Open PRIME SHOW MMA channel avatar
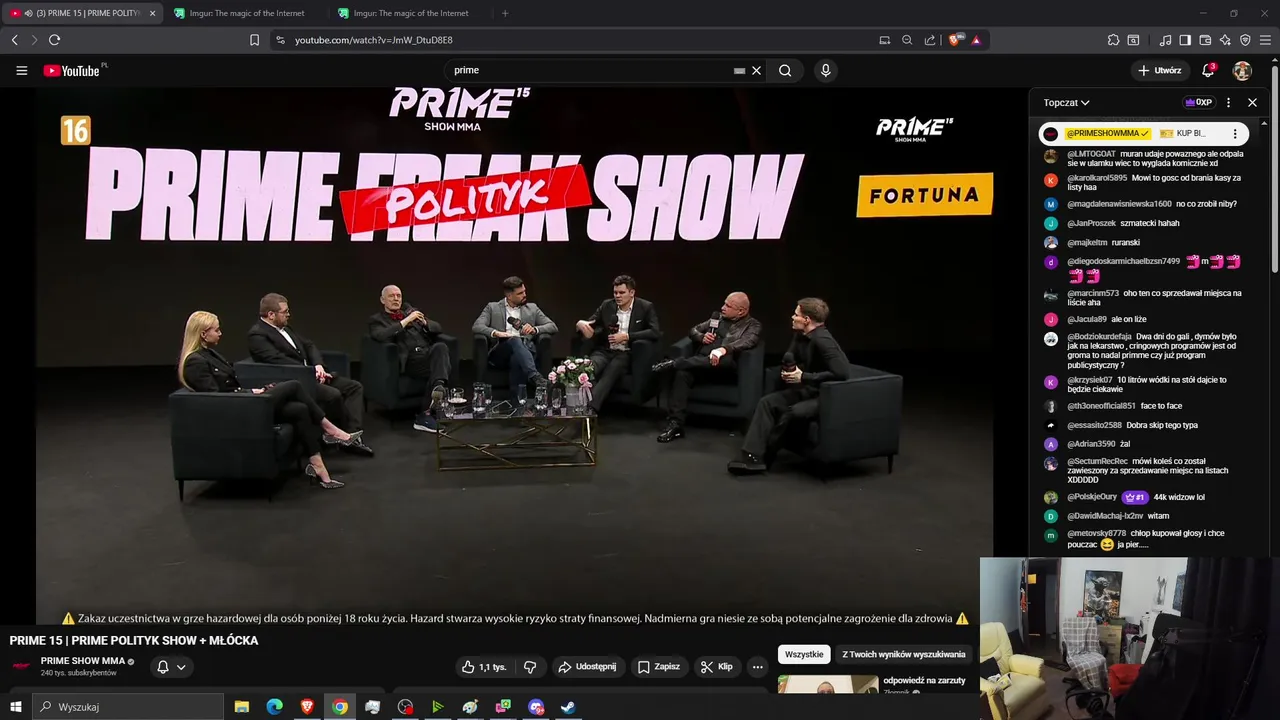The width and height of the screenshot is (1280, 720). 21,666
